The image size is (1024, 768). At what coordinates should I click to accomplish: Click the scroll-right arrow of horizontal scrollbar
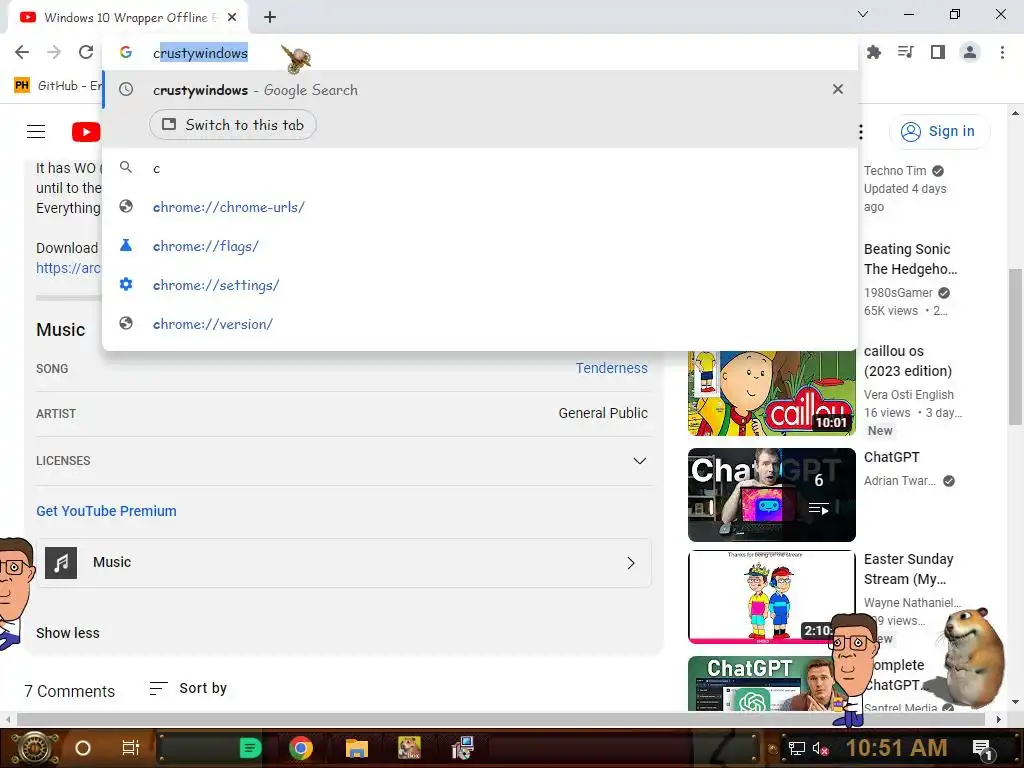[x=998, y=719]
